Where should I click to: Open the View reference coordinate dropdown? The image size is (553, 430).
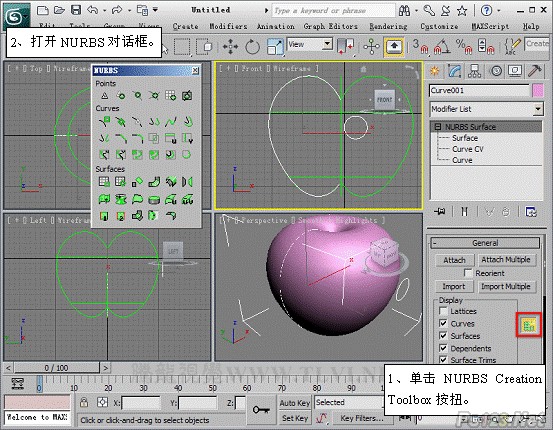(309, 44)
